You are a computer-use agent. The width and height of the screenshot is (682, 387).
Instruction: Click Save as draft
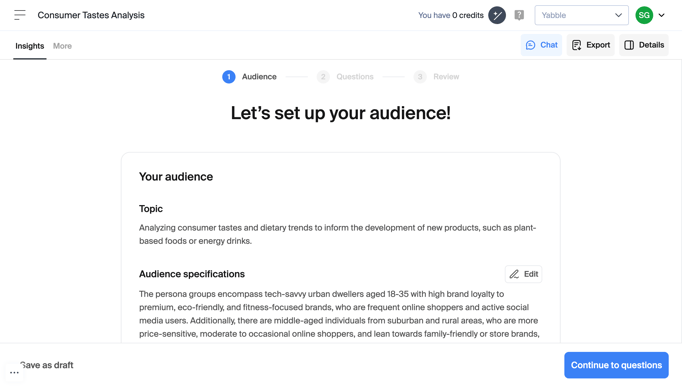click(x=47, y=365)
